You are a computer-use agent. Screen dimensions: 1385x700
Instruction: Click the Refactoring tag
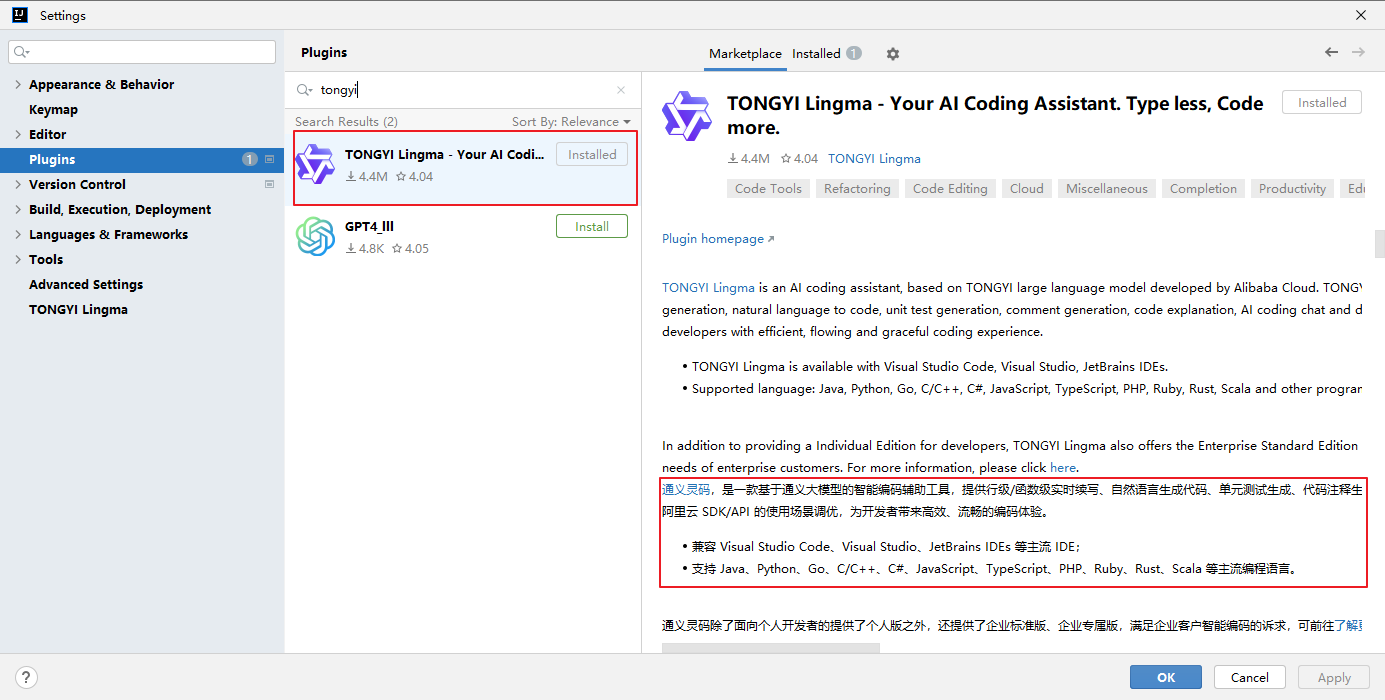click(x=857, y=189)
